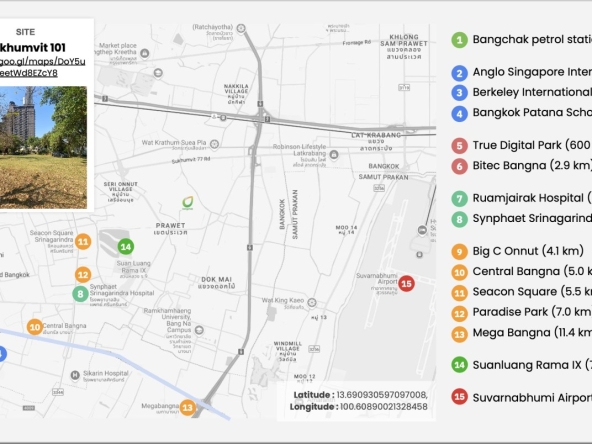Click the 'Bangchak petrol station' legend text
Image resolution: width=592 pixels, height=444 pixels.
pos(532,39)
